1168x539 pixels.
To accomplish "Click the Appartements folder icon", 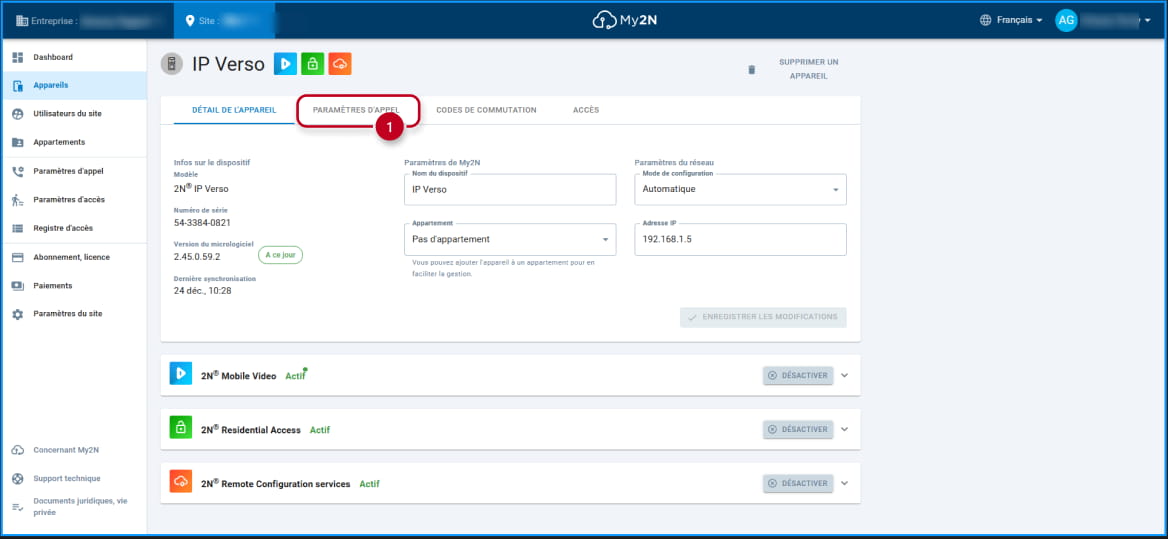I will pyautogui.click(x=18, y=142).
